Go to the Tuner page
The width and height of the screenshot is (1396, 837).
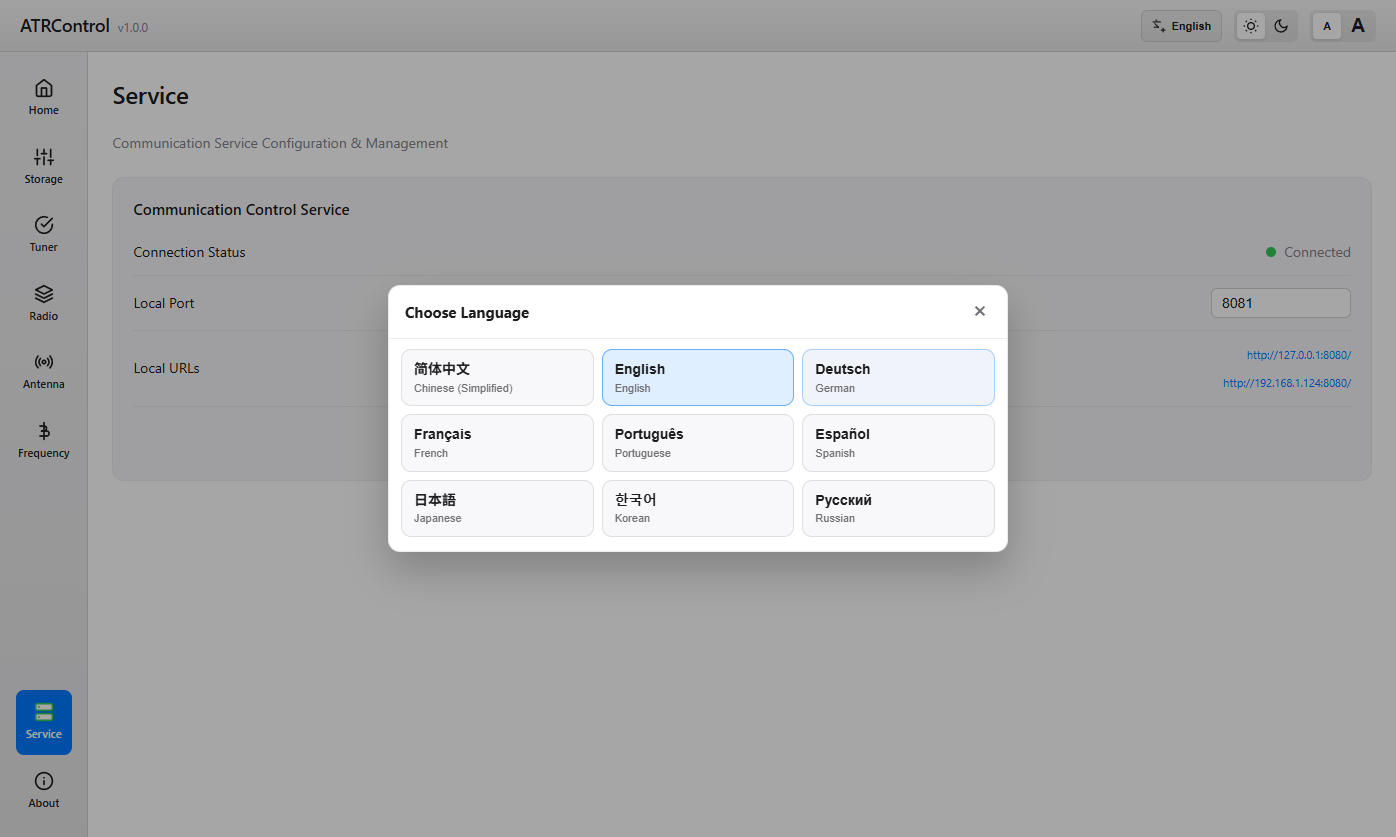(44, 234)
